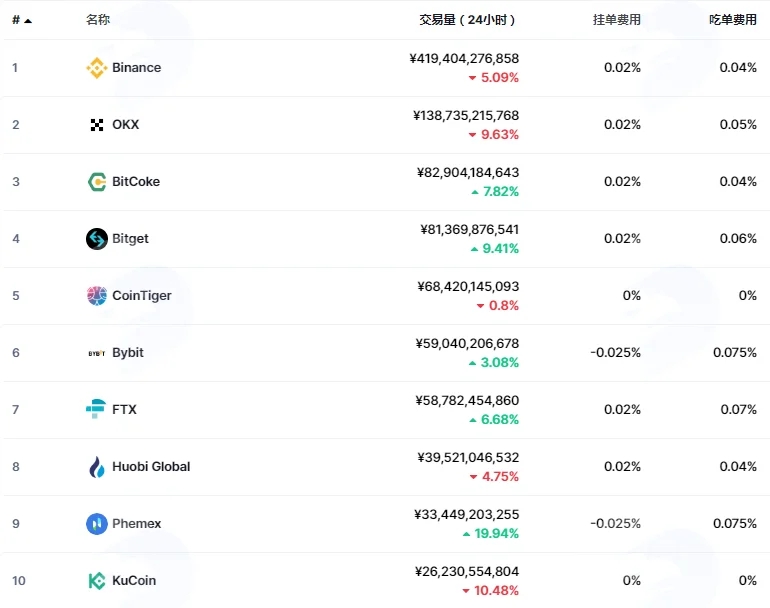
Task: Click the KuCoin green logo icon
Action: [97, 580]
